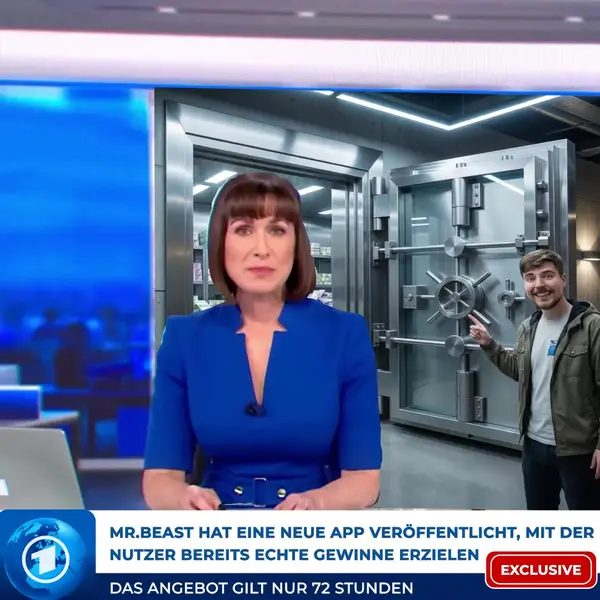Image resolution: width=600 pixels, height=600 pixels.
Task: Click the vault door wheel handle
Action: (x=459, y=296)
